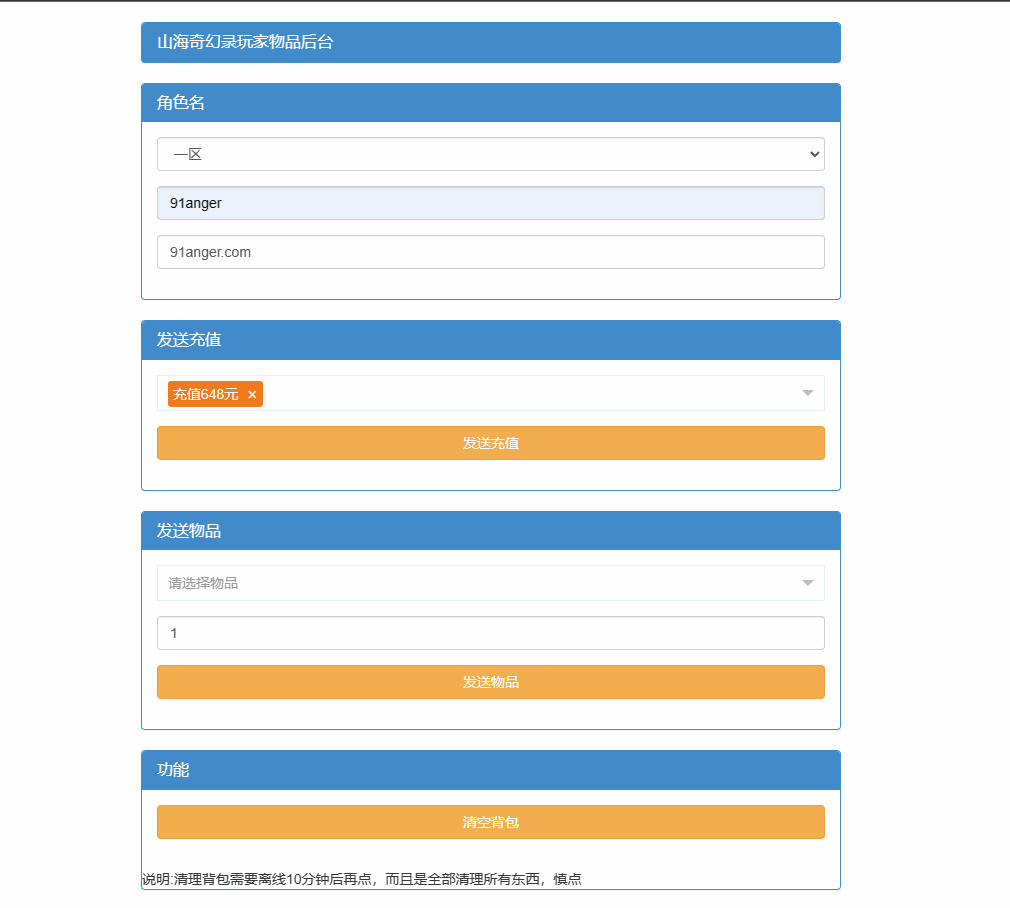
Task: Open the 请选择物品 dropdown arrow
Action: click(x=807, y=582)
